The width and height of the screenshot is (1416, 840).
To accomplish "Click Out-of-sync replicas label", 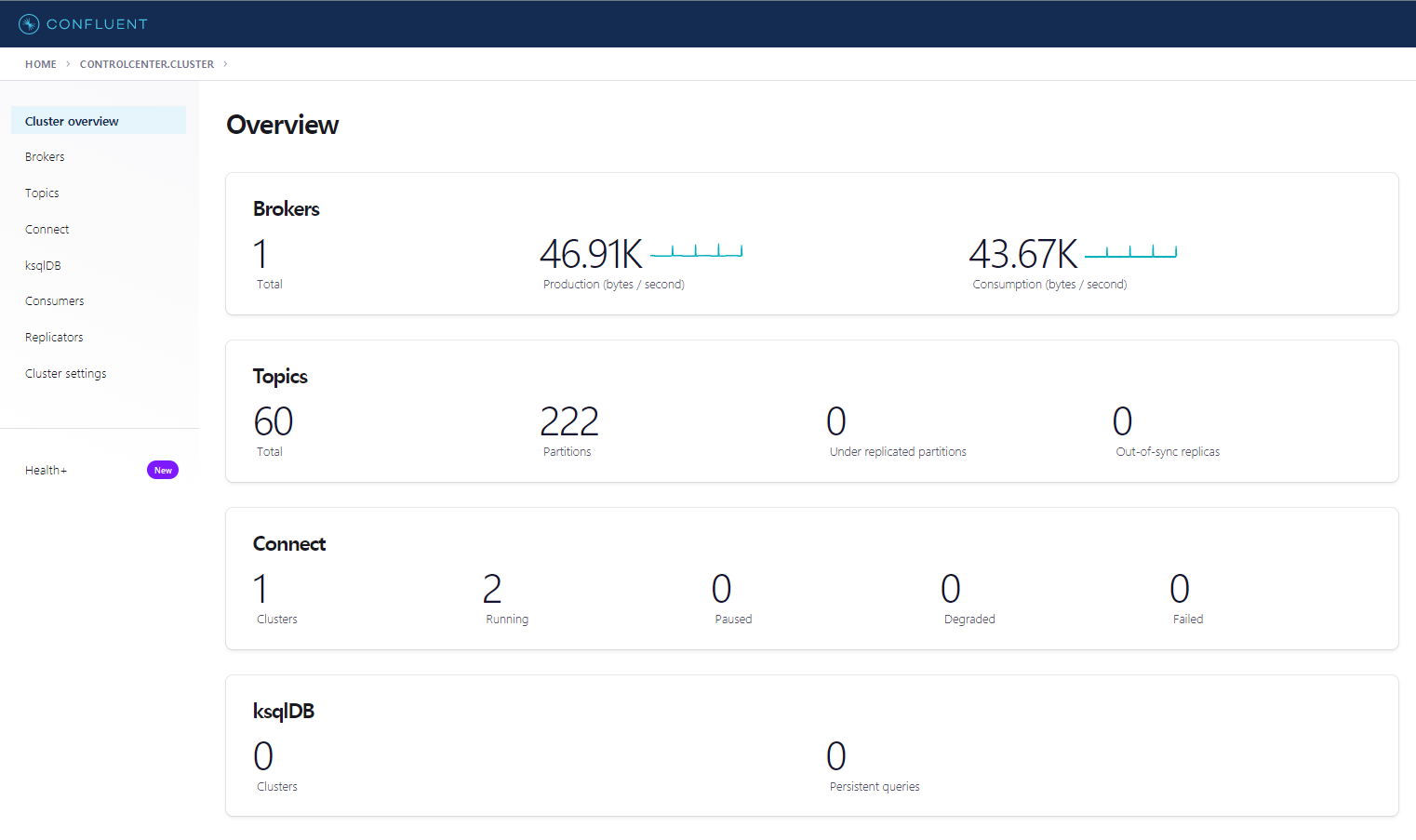I will (1168, 452).
